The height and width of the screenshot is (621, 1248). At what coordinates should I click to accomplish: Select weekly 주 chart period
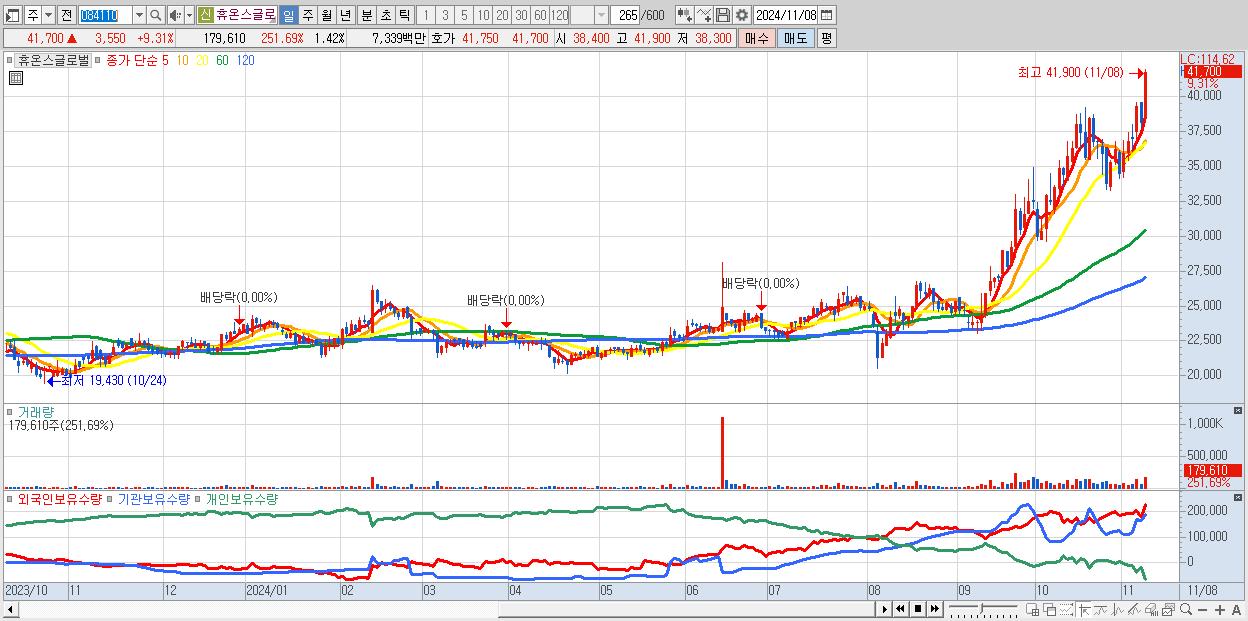pyautogui.click(x=308, y=15)
